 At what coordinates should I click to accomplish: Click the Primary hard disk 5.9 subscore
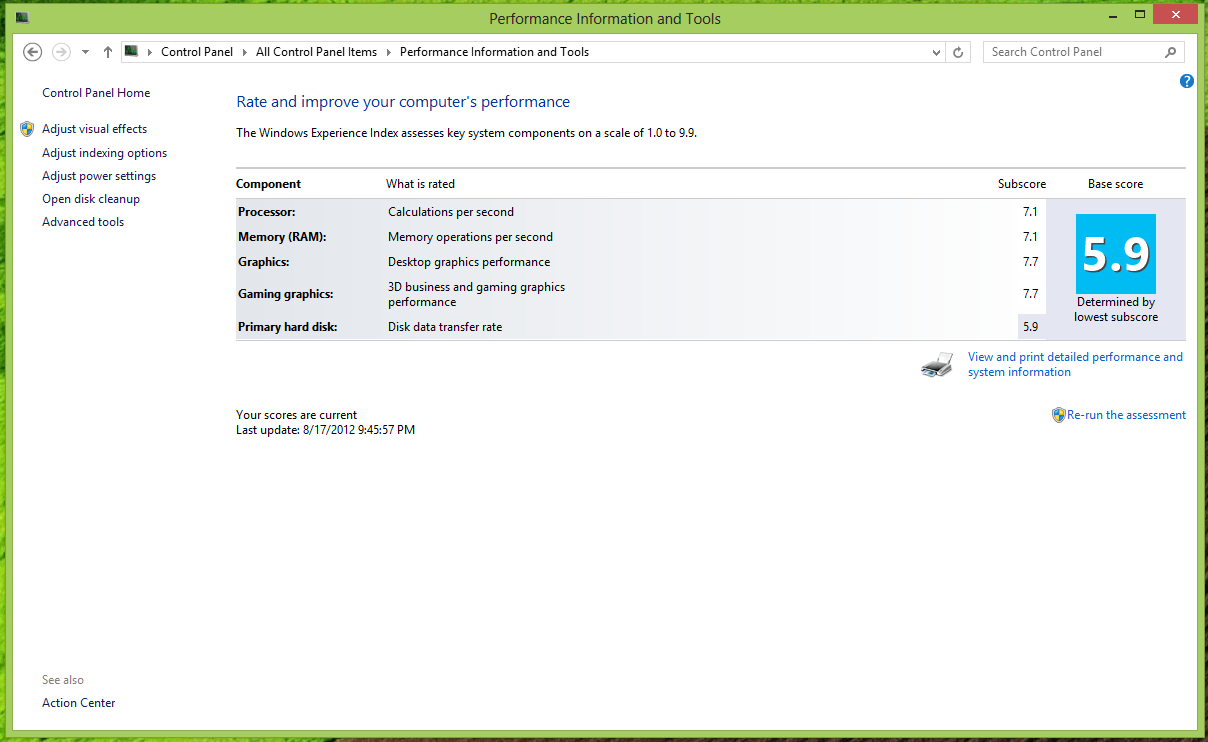pyautogui.click(x=1031, y=327)
